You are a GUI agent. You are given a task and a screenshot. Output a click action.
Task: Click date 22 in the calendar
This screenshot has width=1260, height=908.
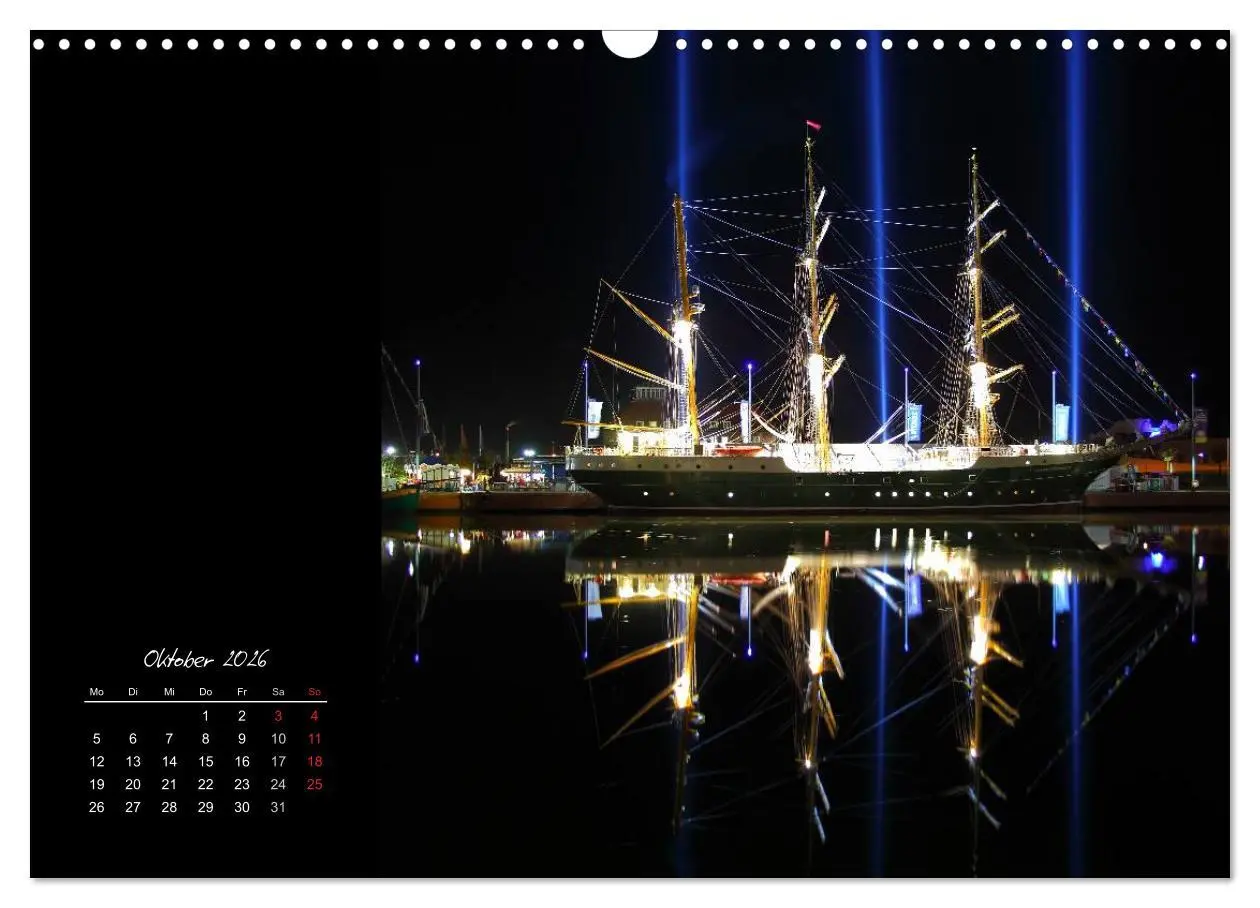206,785
